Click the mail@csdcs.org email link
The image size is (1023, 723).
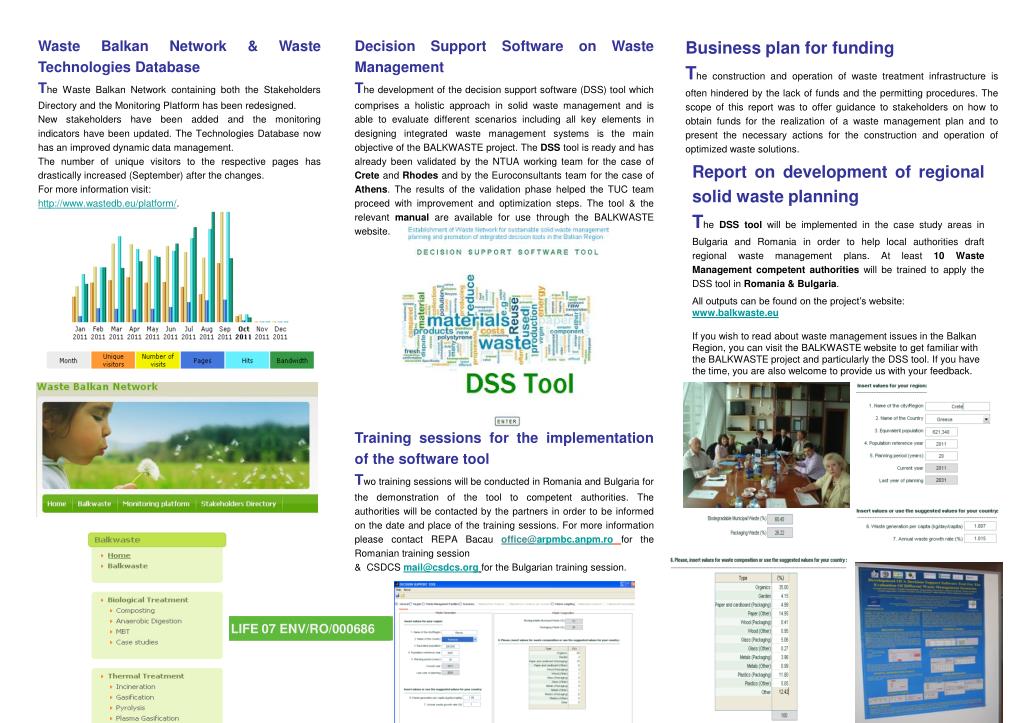pyautogui.click(x=440, y=568)
